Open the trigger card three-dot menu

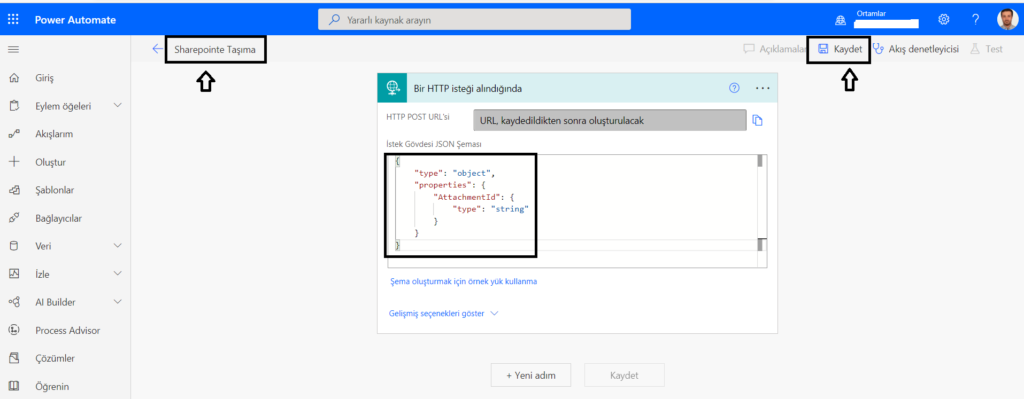coord(762,88)
